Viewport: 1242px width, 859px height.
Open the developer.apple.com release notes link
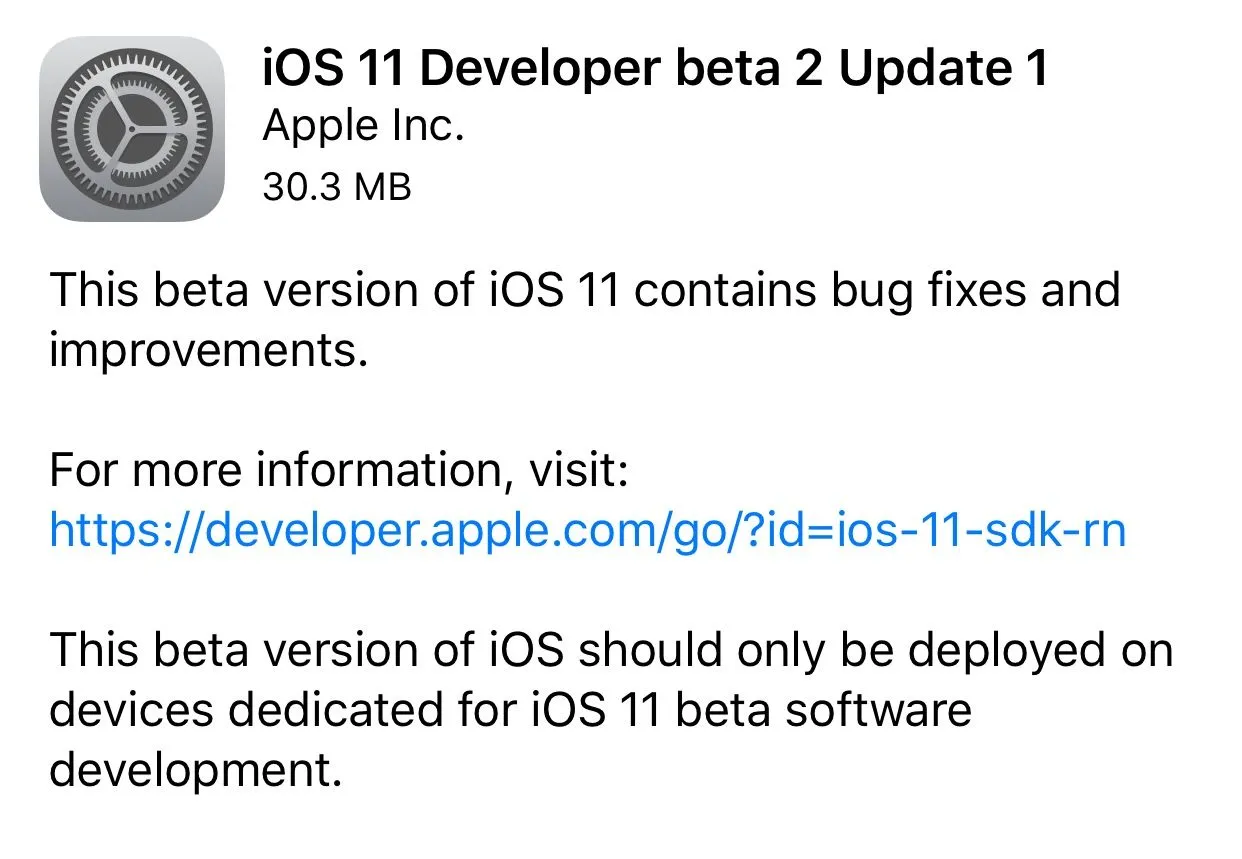point(587,529)
